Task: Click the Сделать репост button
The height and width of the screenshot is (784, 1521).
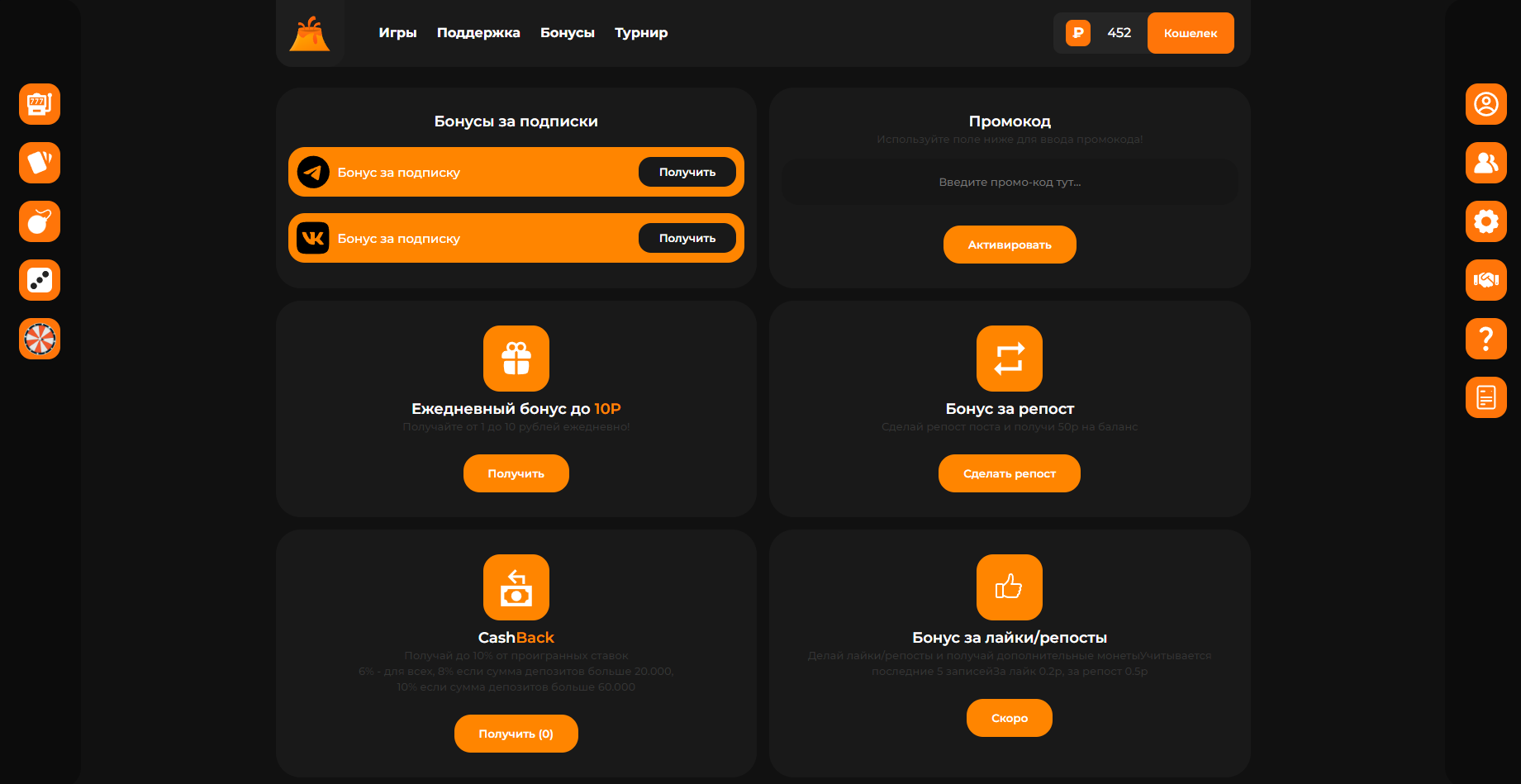Action: click(1009, 473)
